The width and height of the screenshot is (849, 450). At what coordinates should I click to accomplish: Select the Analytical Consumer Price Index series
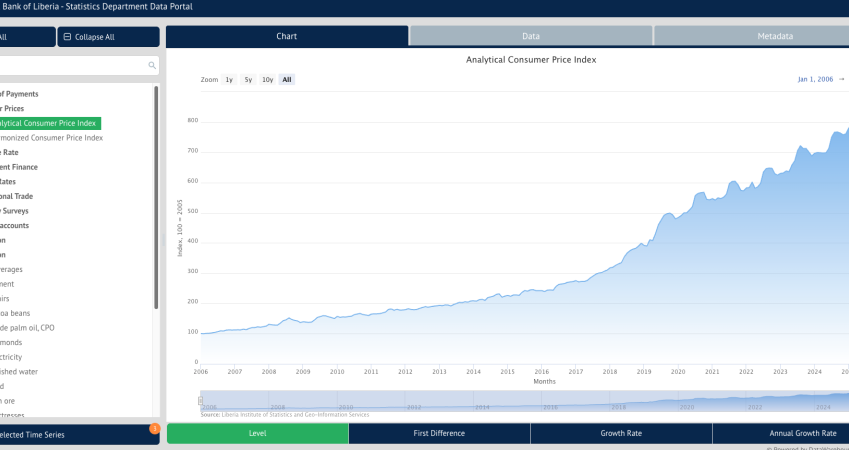click(48, 123)
